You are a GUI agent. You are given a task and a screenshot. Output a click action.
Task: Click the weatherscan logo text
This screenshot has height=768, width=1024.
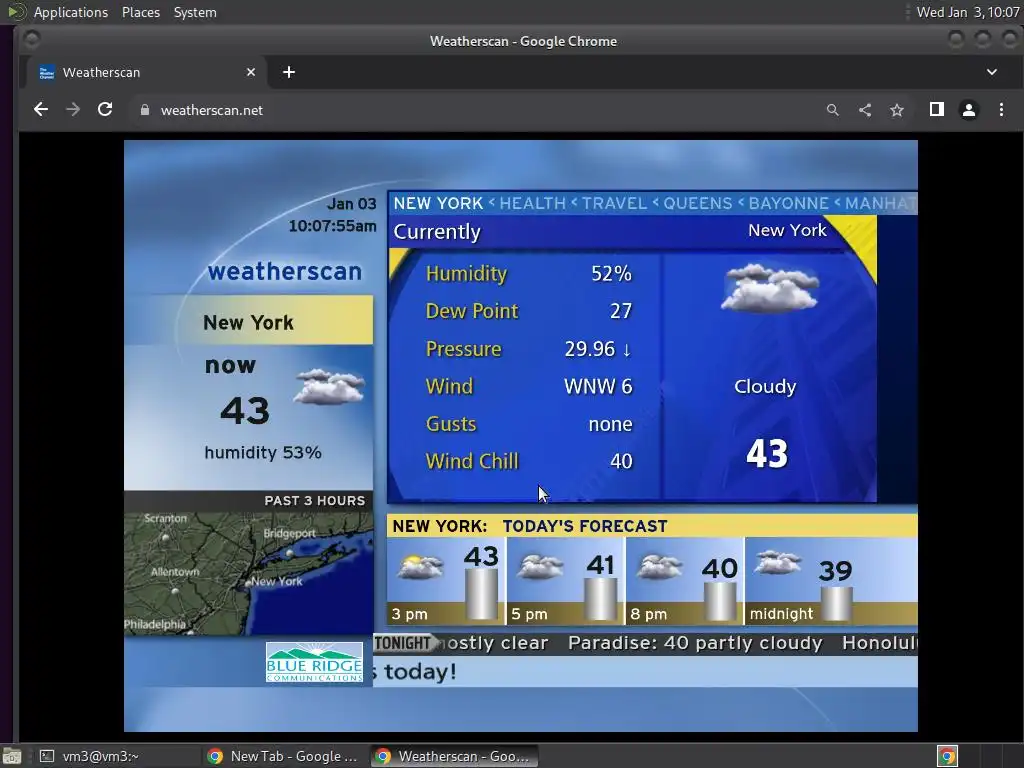point(285,271)
